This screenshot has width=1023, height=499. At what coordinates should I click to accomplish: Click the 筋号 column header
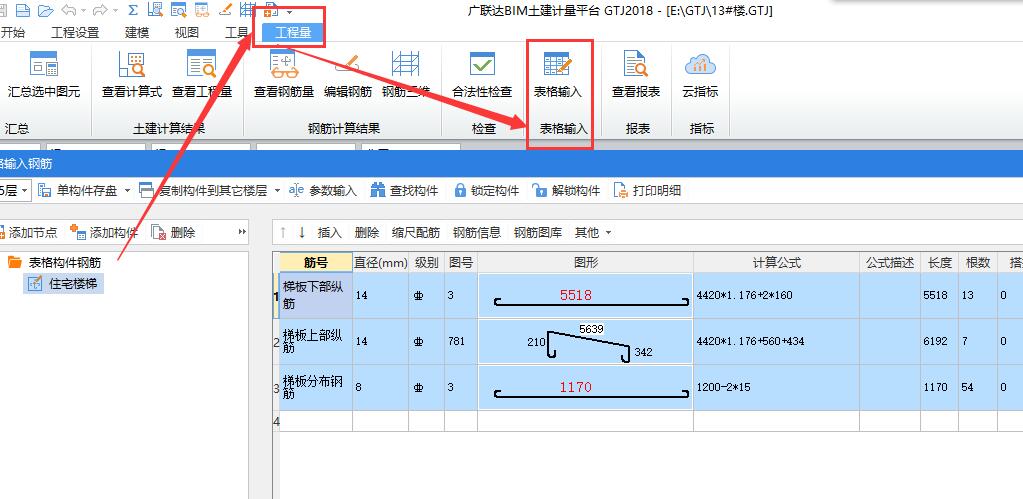click(316, 263)
